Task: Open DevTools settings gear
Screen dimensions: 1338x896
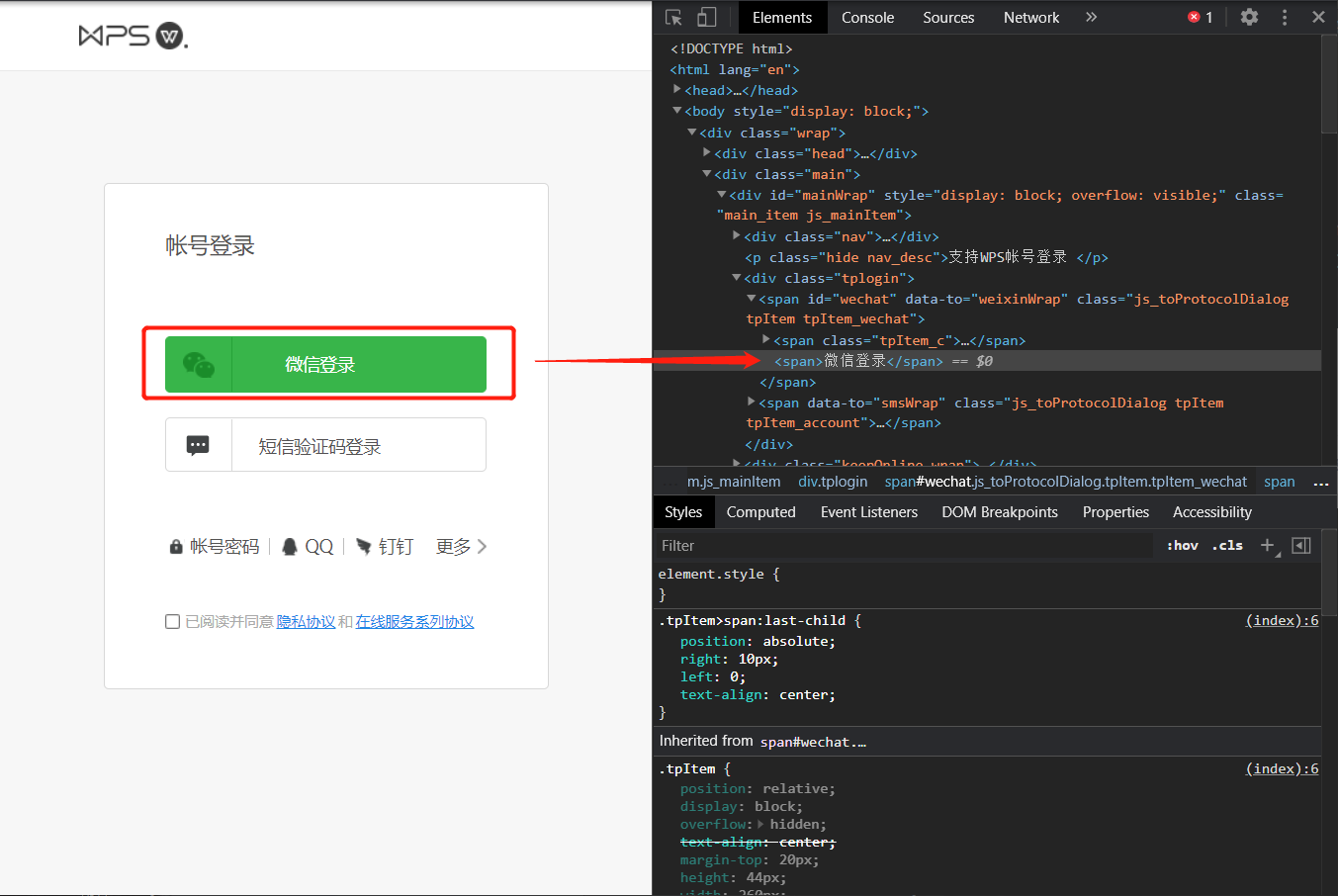Action: [x=1248, y=17]
